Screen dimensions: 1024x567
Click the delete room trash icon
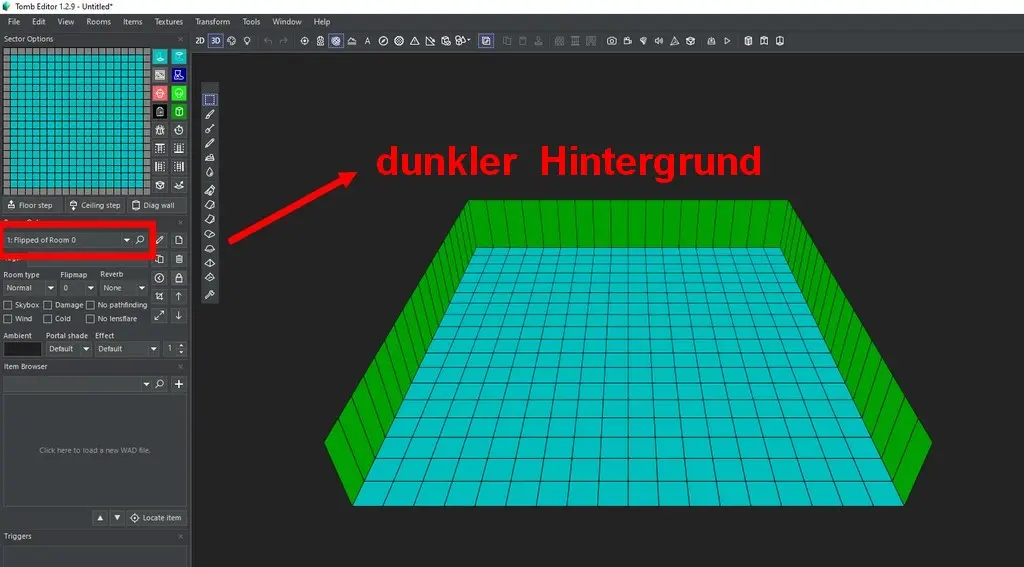(178, 259)
